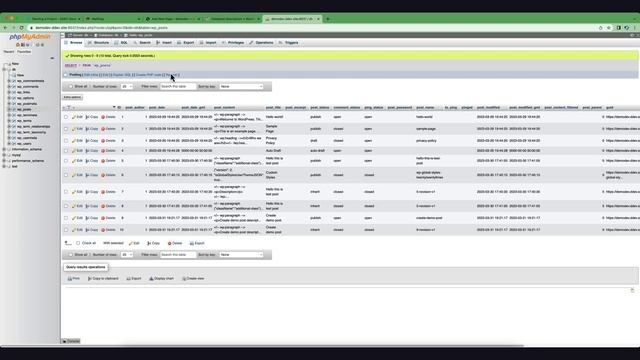This screenshot has height=360, width=640.
Task: Click the red Delete icon for row ID 9
Action: pyautogui.click(x=103, y=218)
